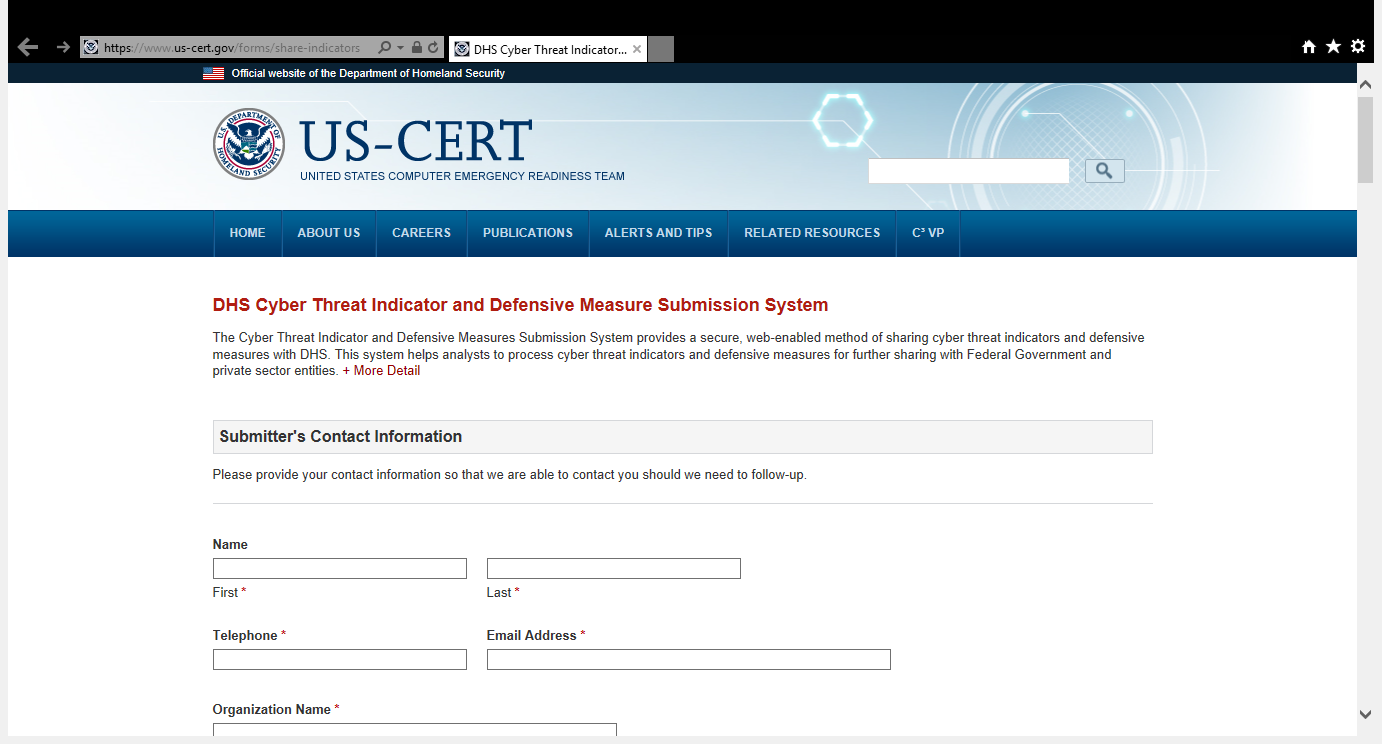Click the vertical scrollbar down arrow

1365,714
